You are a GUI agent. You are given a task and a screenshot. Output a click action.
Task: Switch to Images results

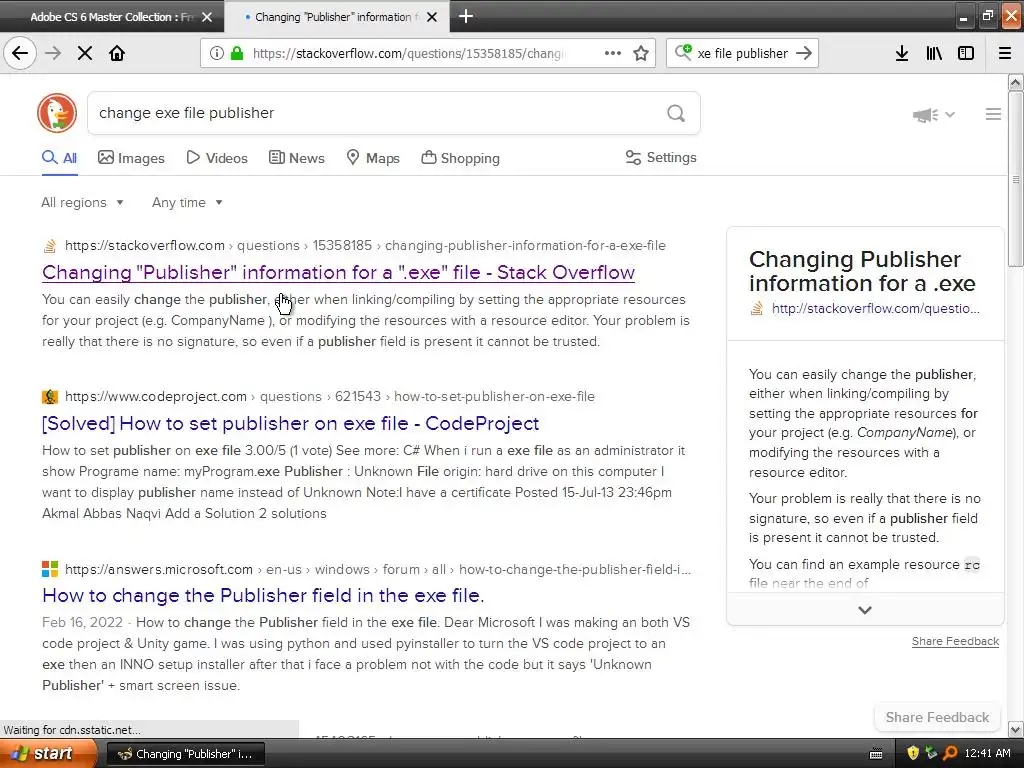131,158
